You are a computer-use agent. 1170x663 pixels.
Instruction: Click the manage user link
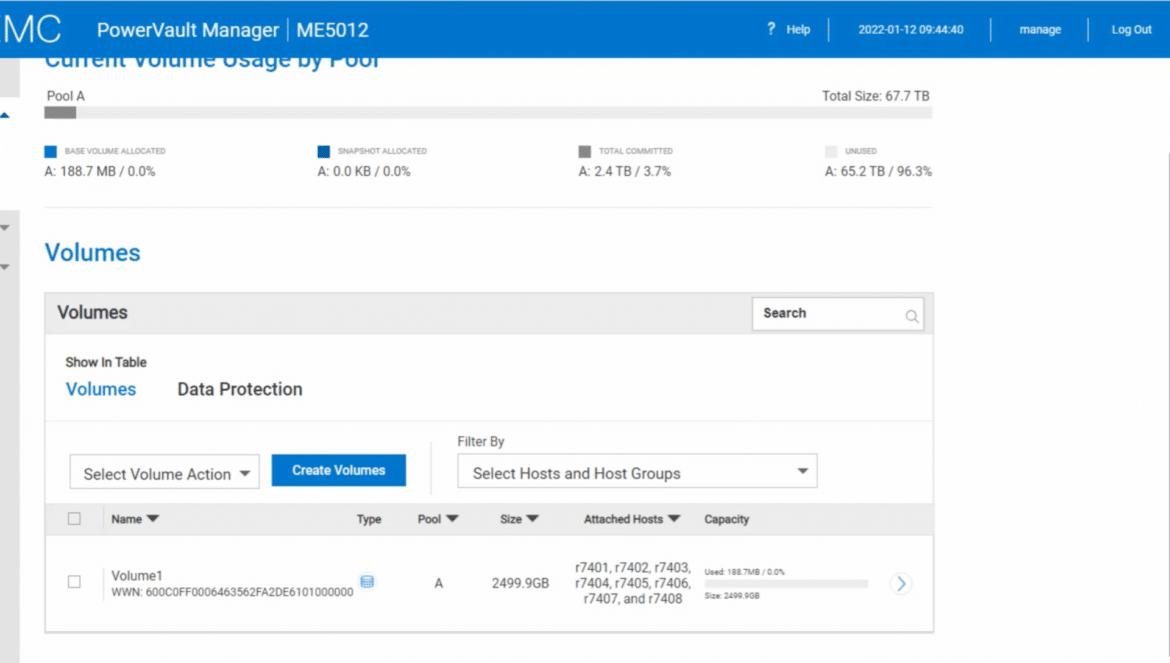[1040, 29]
